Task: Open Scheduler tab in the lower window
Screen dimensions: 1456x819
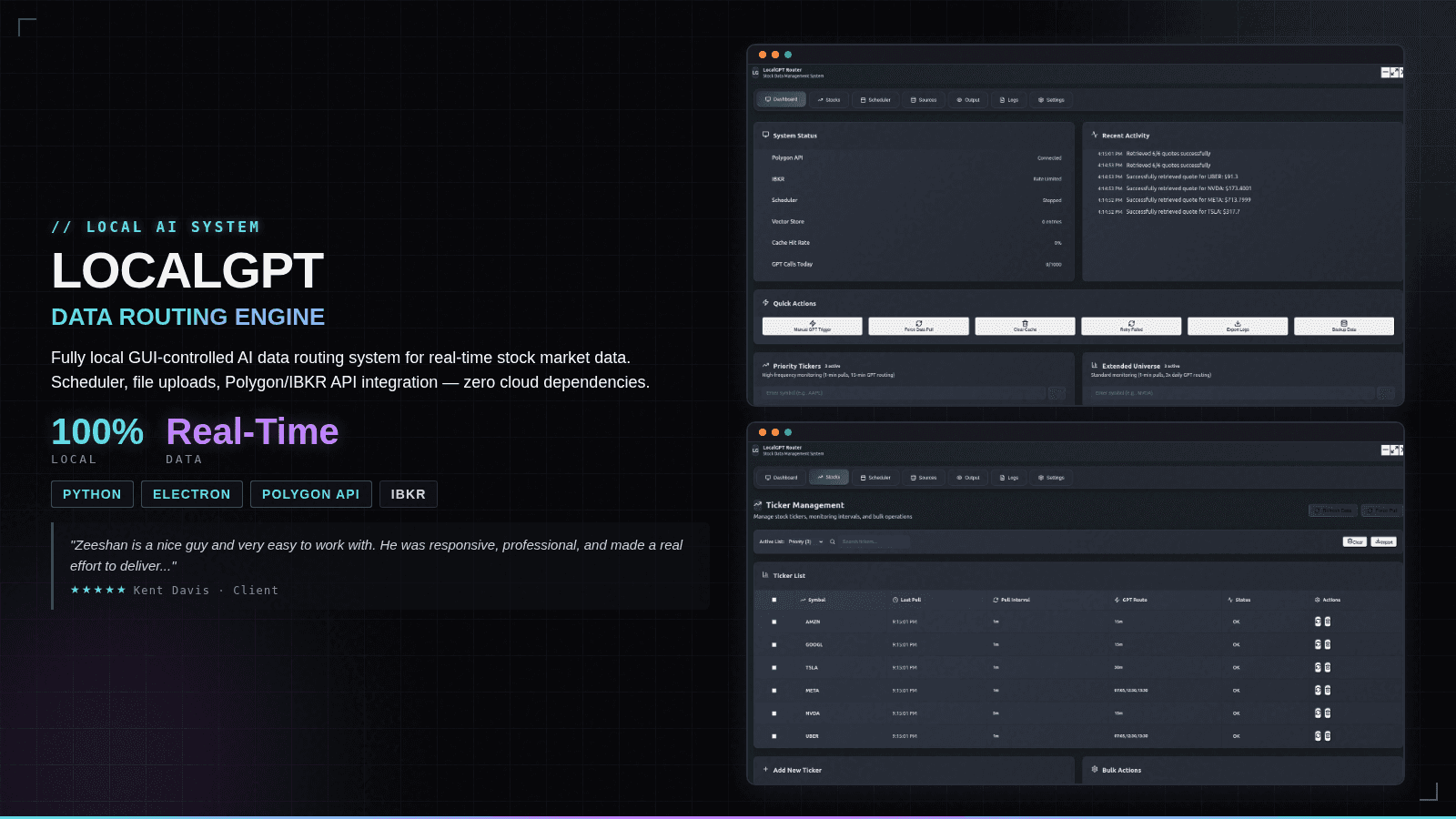Action: coord(875,477)
